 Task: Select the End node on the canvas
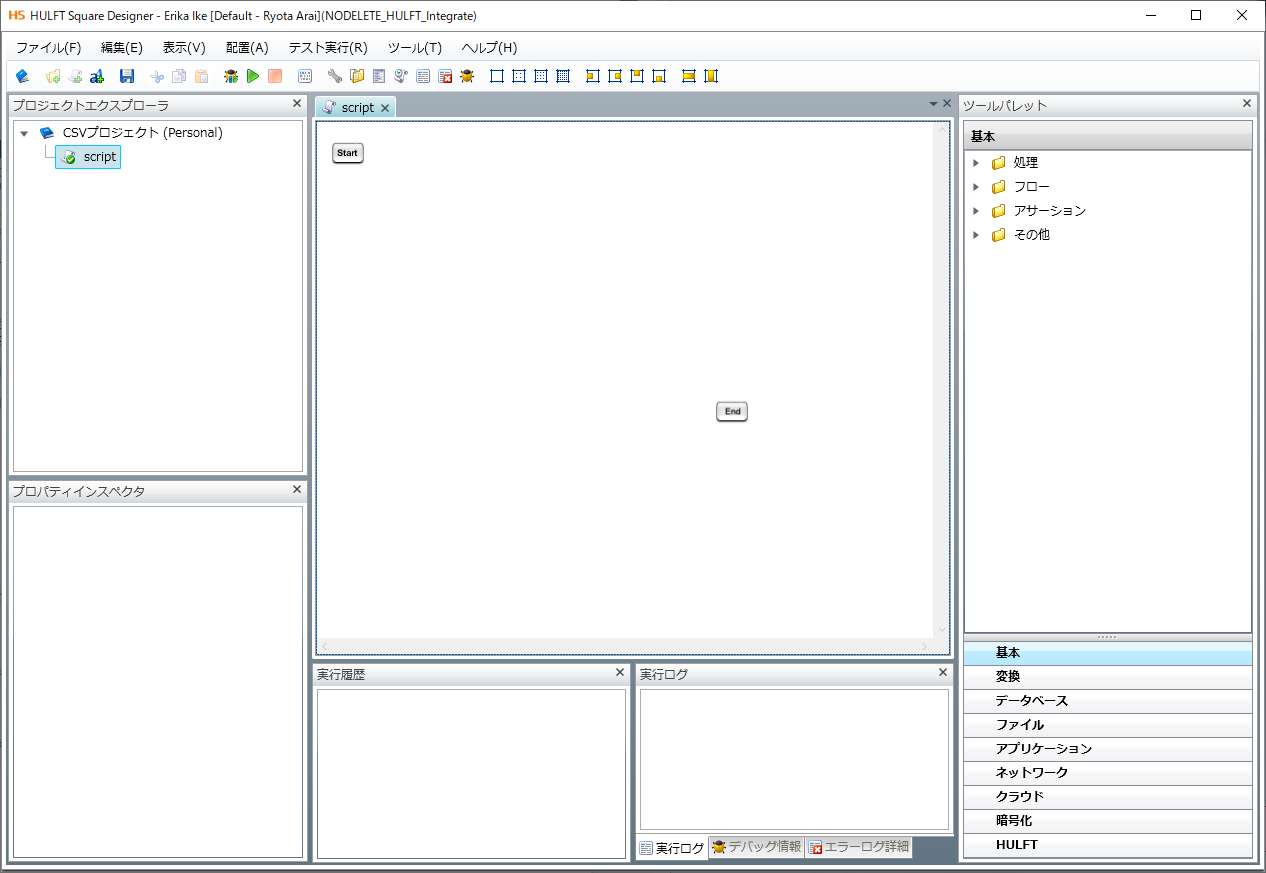pyautogui.click(x=732, y=411)
